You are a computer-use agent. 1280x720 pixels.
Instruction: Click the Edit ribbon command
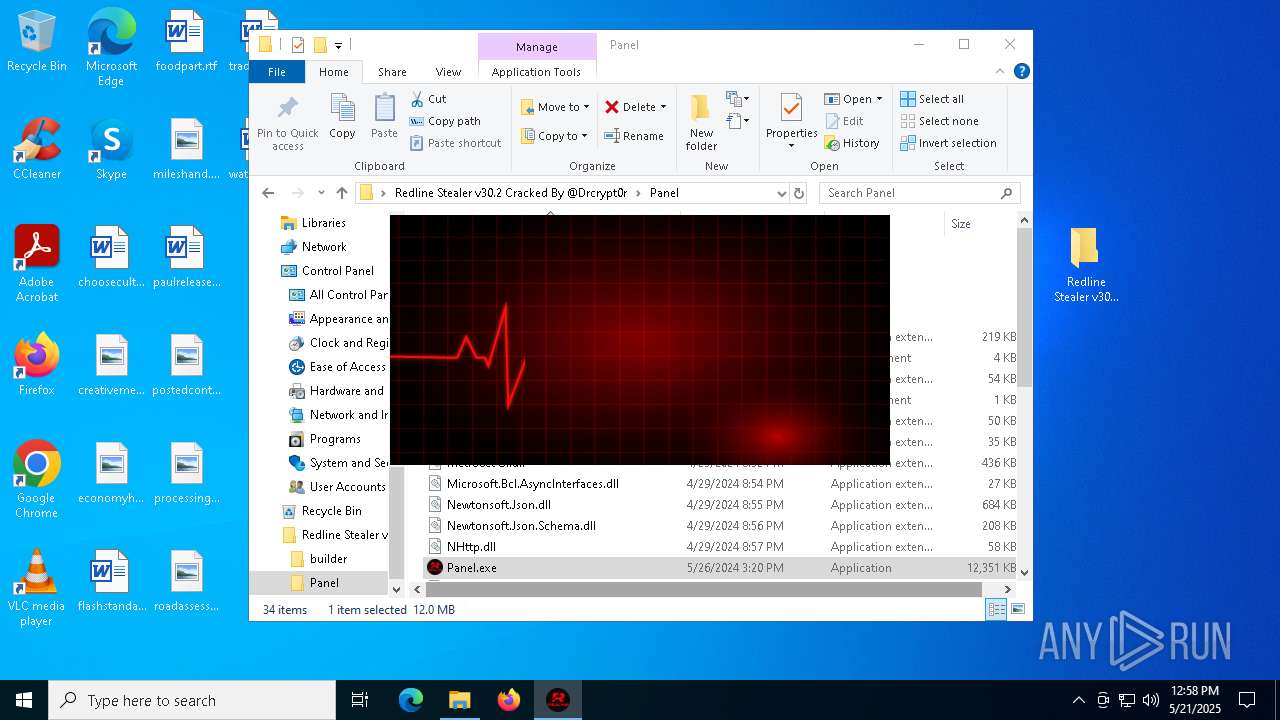844,121
